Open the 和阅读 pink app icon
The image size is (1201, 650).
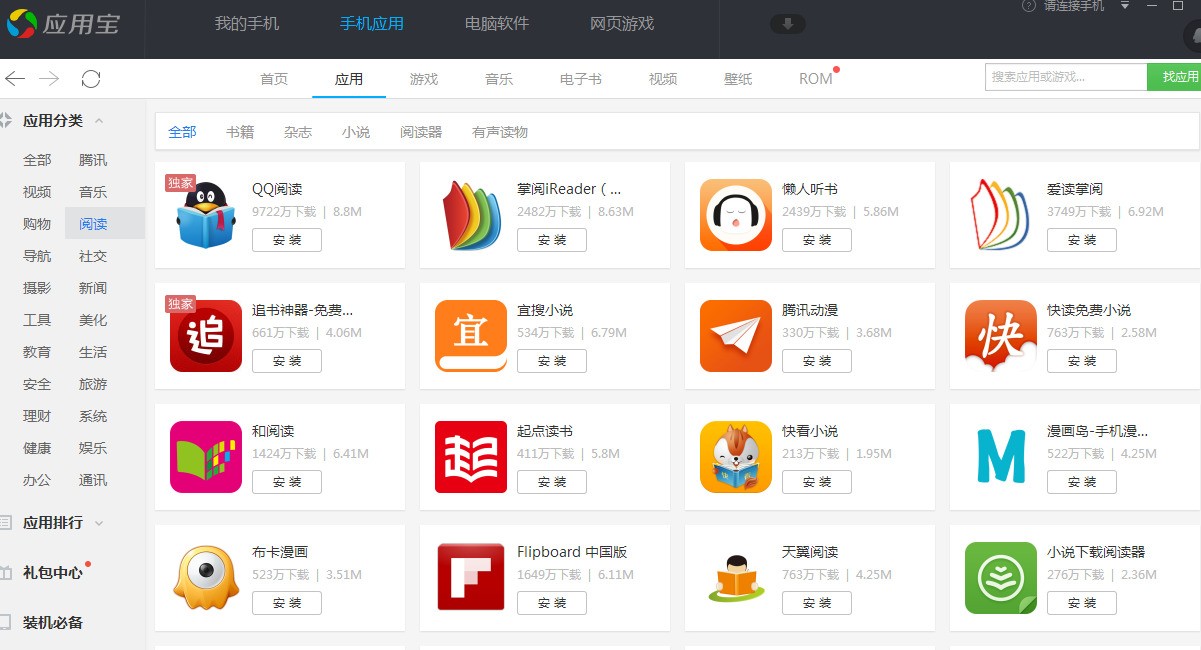206,457
